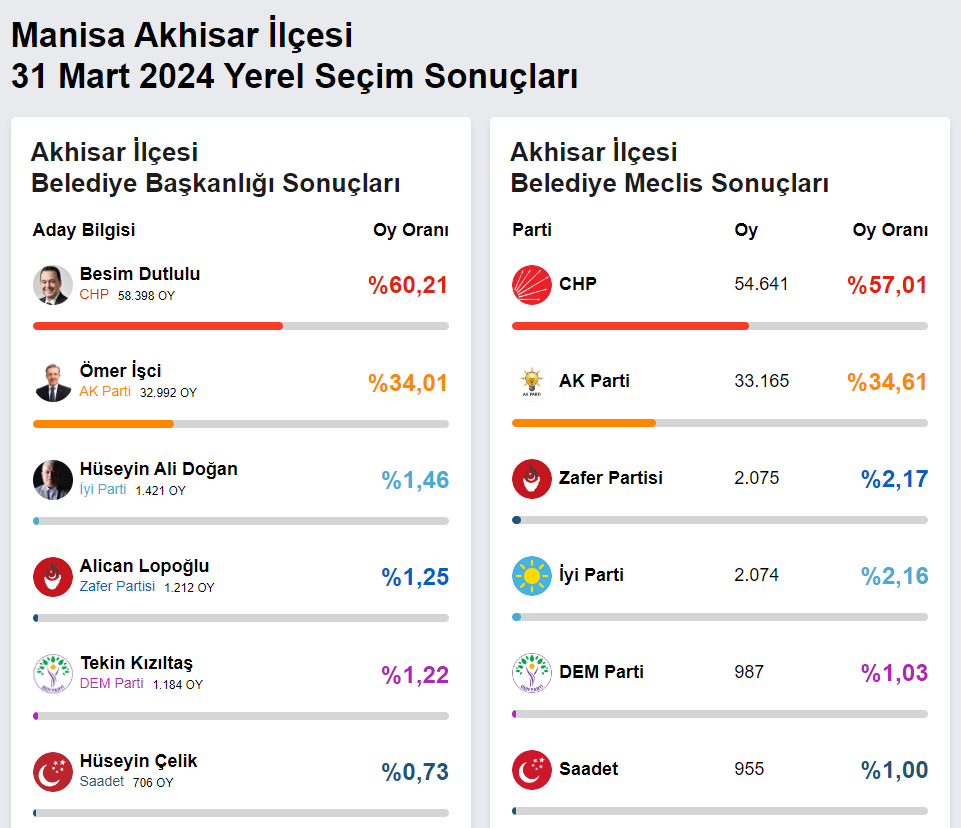Click the Oy Oranı header in mayoral results
The height and width of the screenshot is (828, 961).
click(410, 230)
